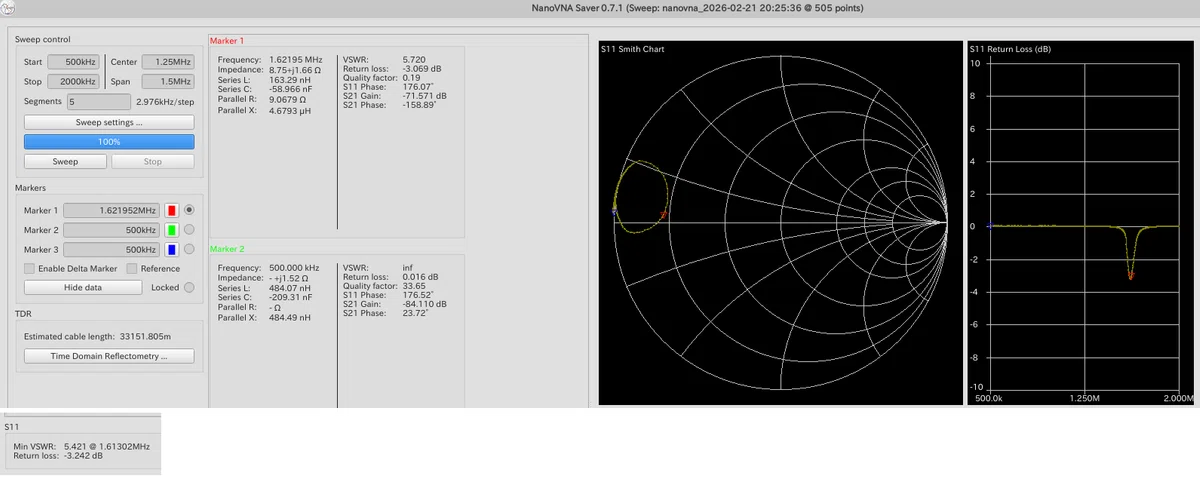
Task: Click the red Marker 1 data heading
Action: 227,40
